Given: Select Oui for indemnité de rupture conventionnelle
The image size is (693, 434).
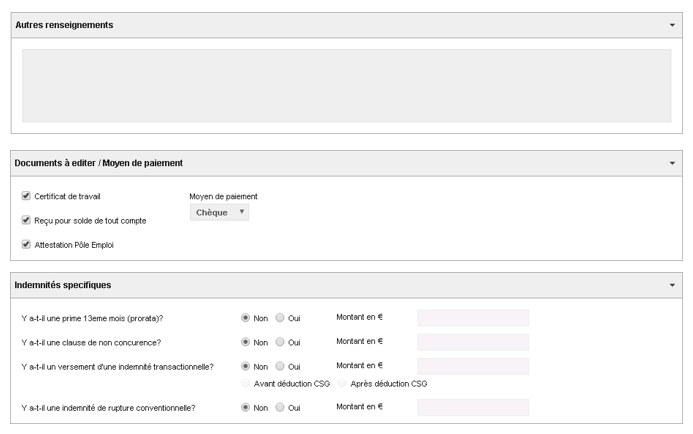Looking at the screenshot, I should [x=280, y=407].
